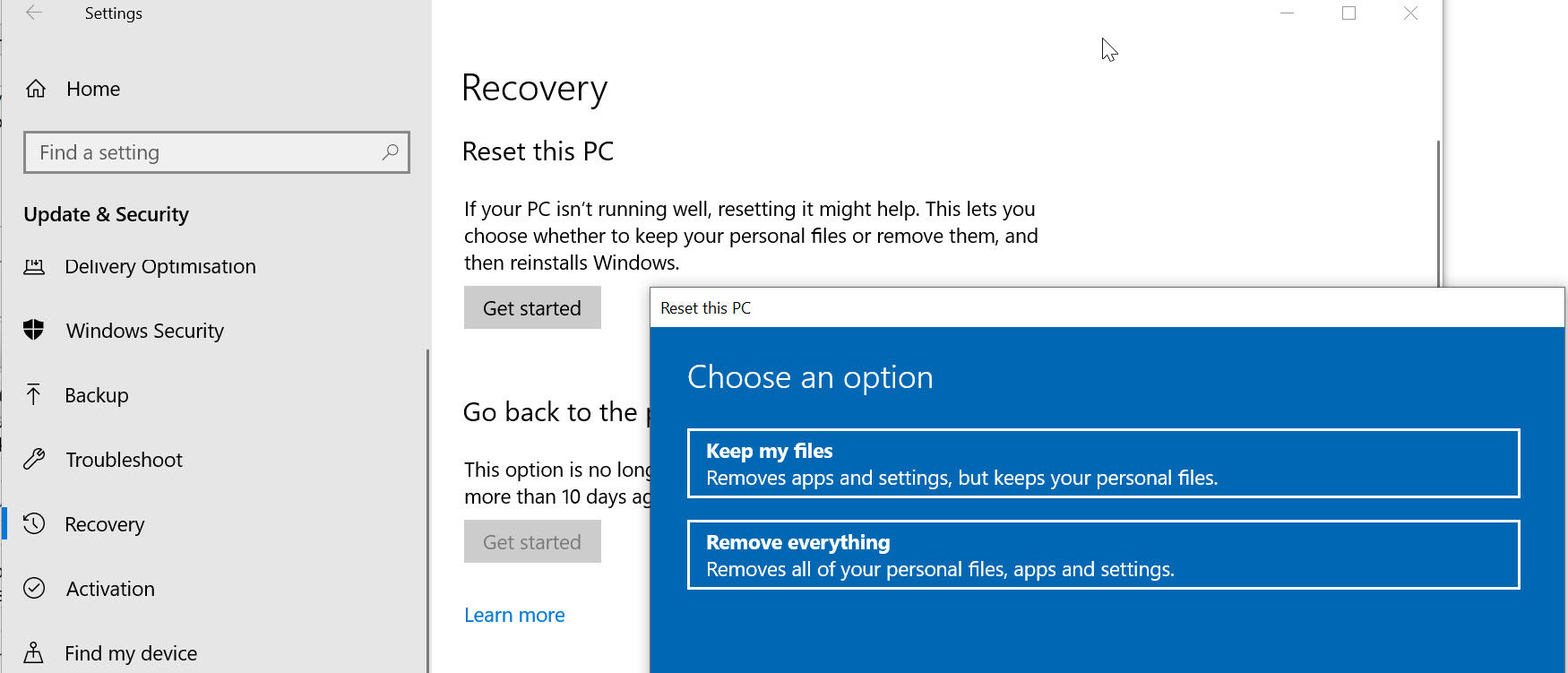This screenshot has width=1568, height=673.
Task: Choose the Remove everything option
Action: (x=1103, y=555)
